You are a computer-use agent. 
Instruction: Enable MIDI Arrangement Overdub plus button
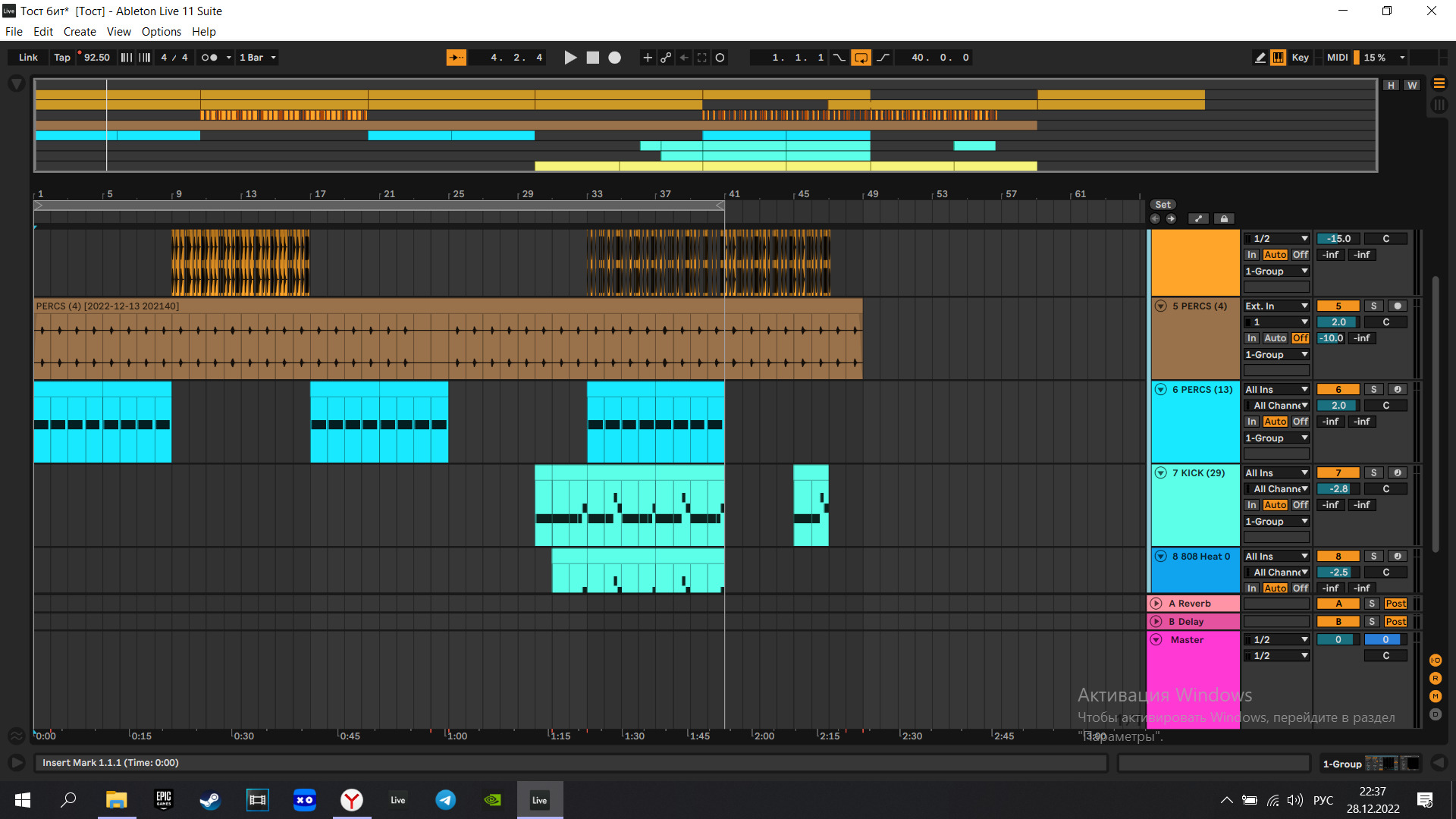647,58
